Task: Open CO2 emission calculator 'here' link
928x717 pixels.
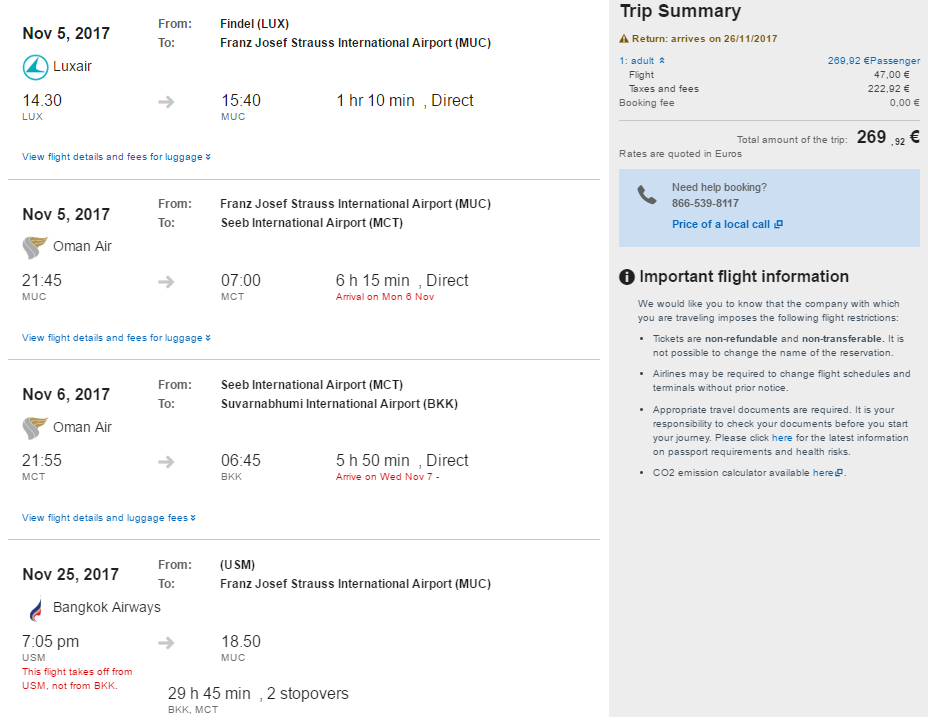Action: [x=823, y=472]
